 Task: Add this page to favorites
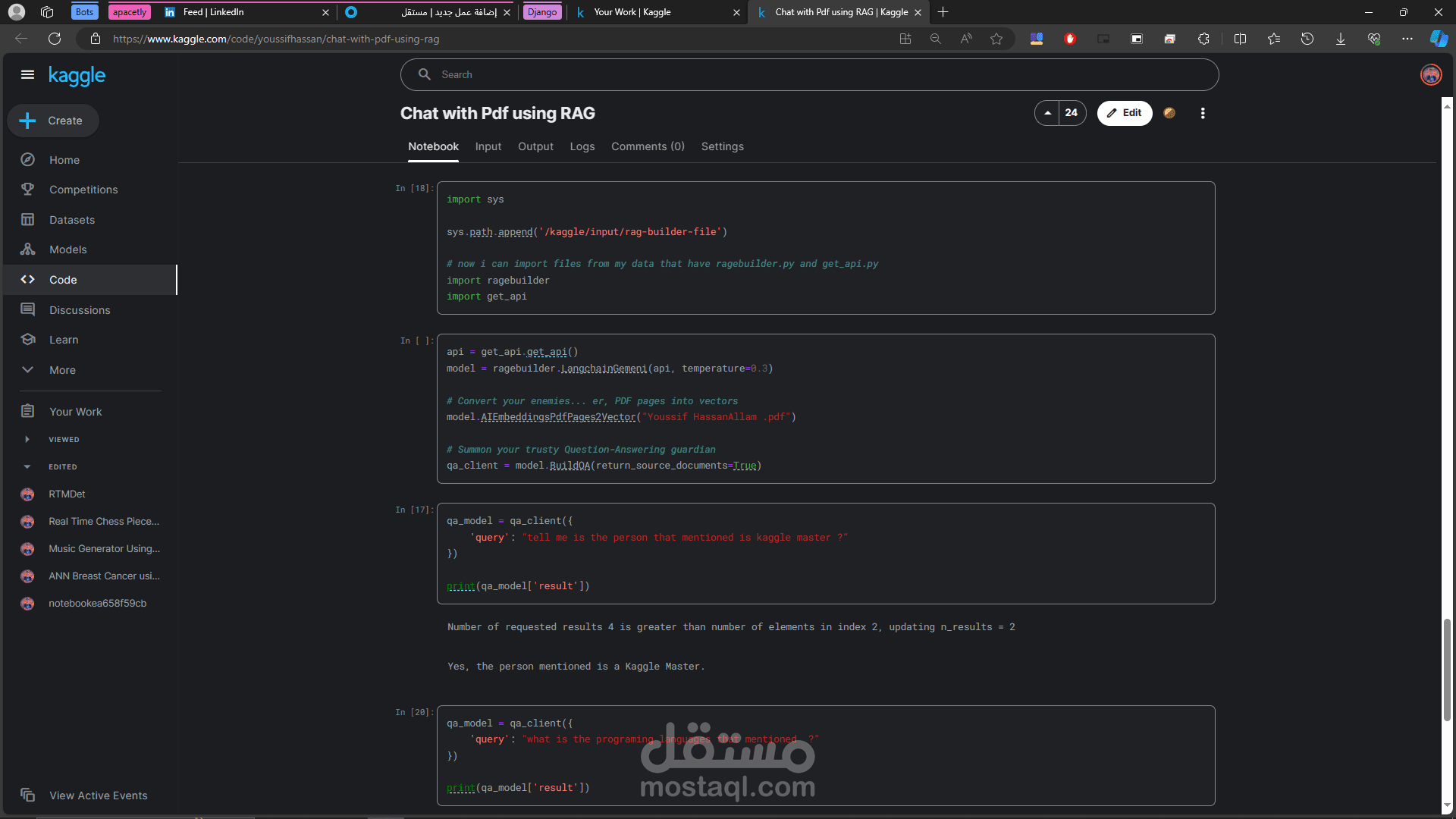coord(996,39)
